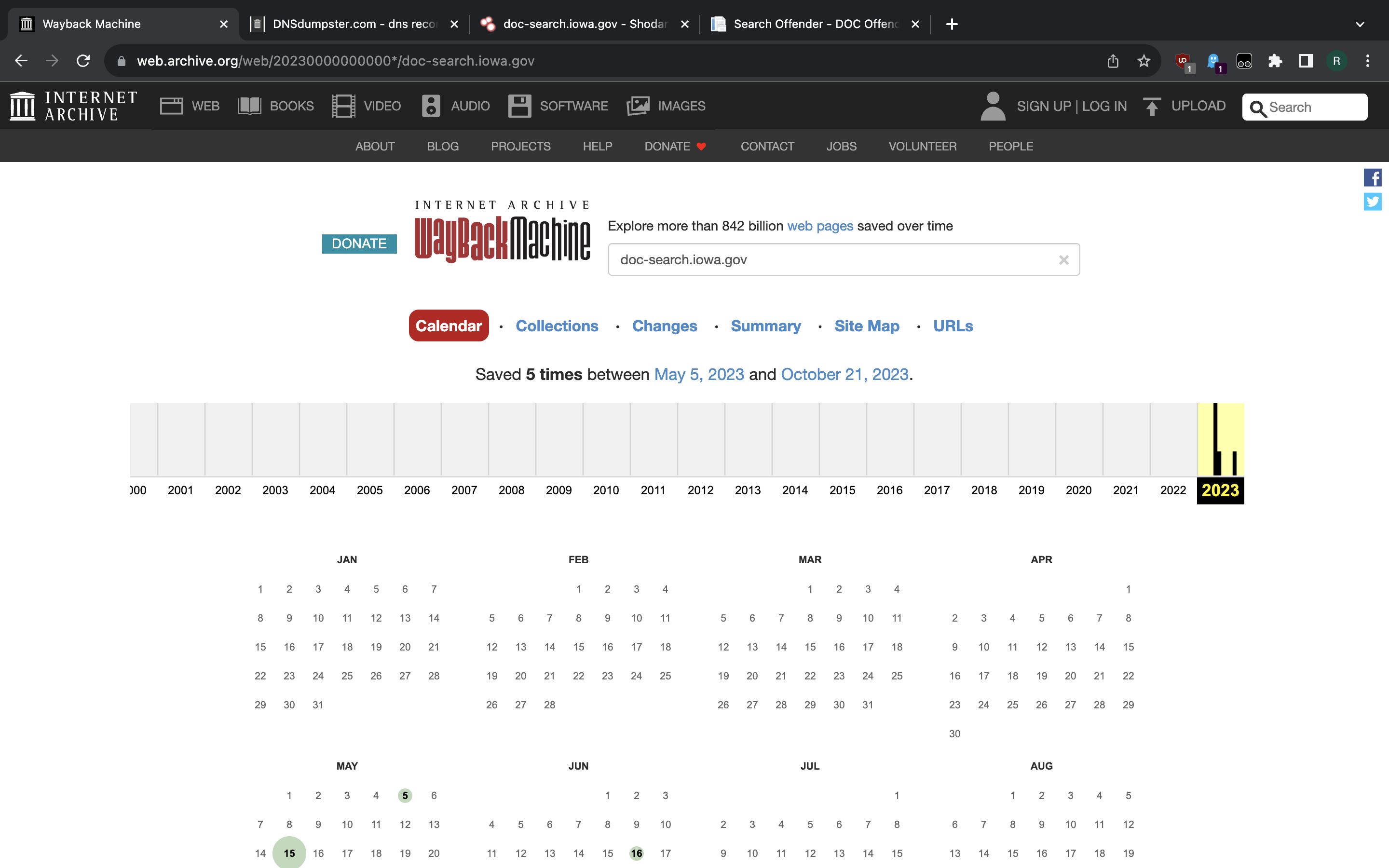The image size is (1389, 868).
Task: Click the teal DONATE button
Action: click(x=359, y=244)
